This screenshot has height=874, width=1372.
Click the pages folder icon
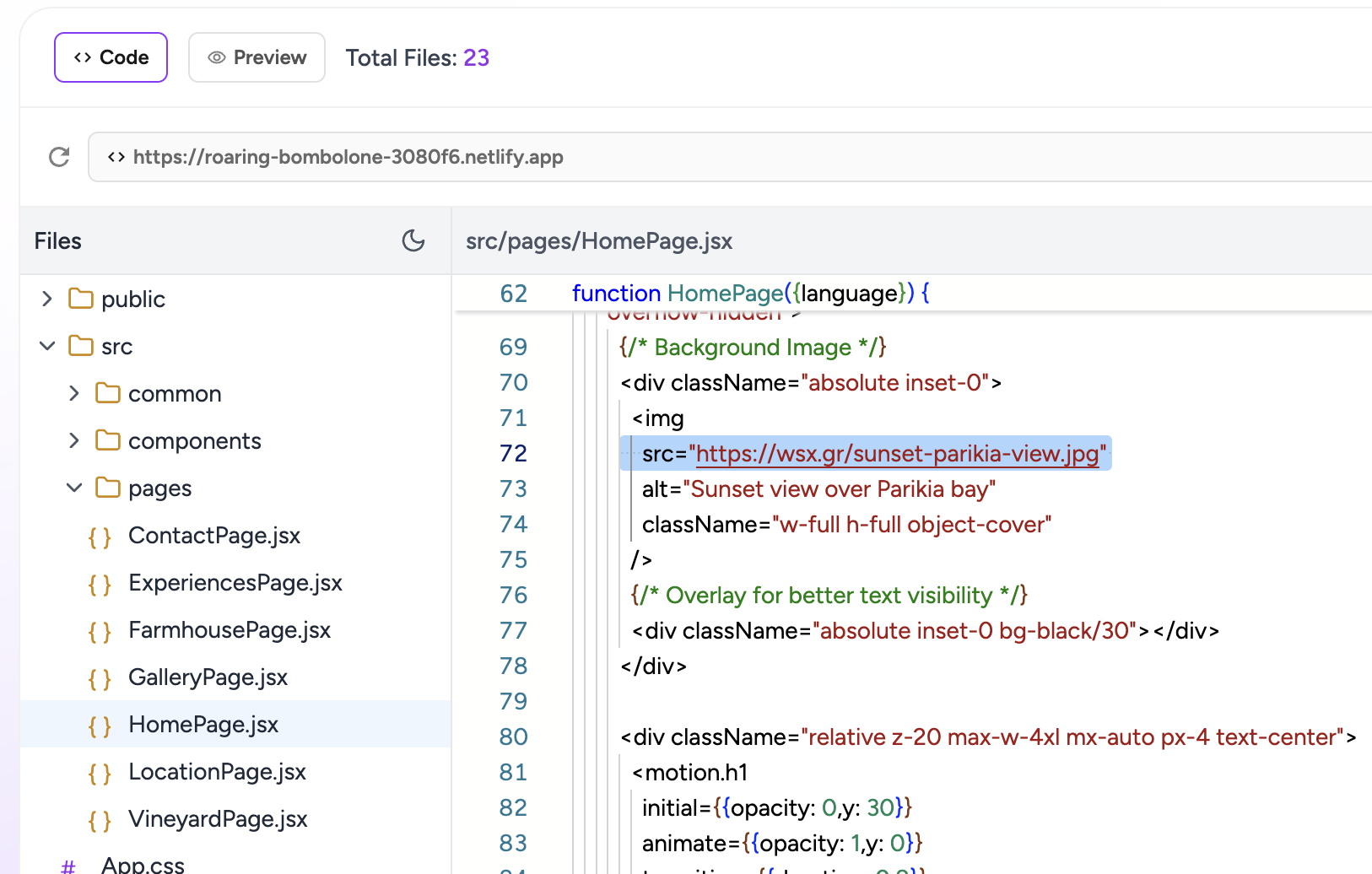(x=108, y=488)
